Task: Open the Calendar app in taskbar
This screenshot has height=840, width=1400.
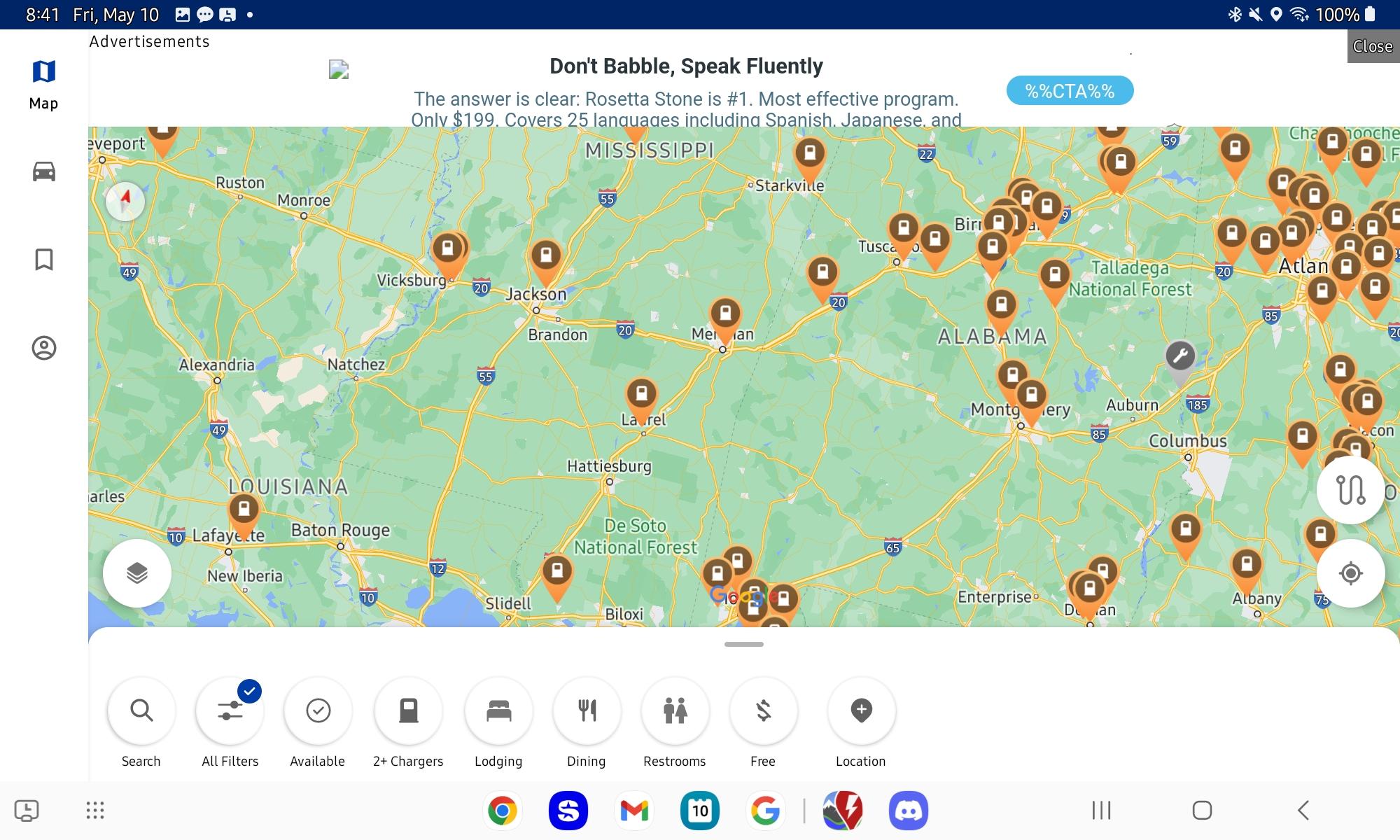Action: (700, 811)
